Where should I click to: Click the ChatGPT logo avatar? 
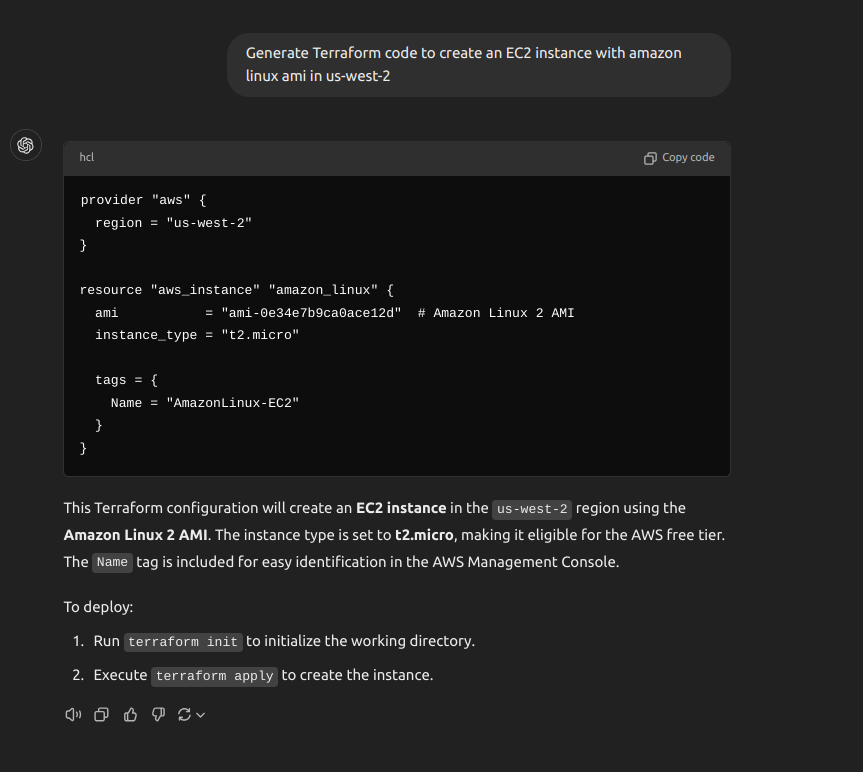tap(25, 145)
